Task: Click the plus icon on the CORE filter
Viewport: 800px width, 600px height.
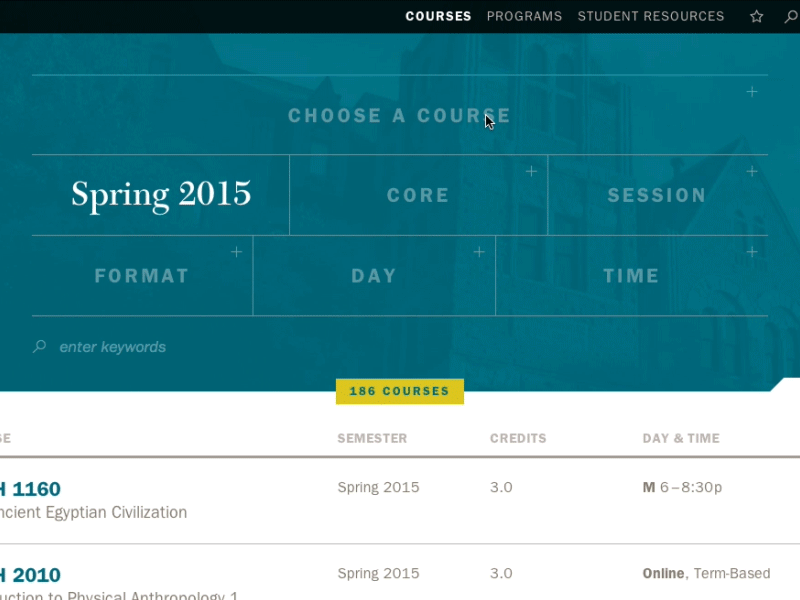Action: (531, 171)
